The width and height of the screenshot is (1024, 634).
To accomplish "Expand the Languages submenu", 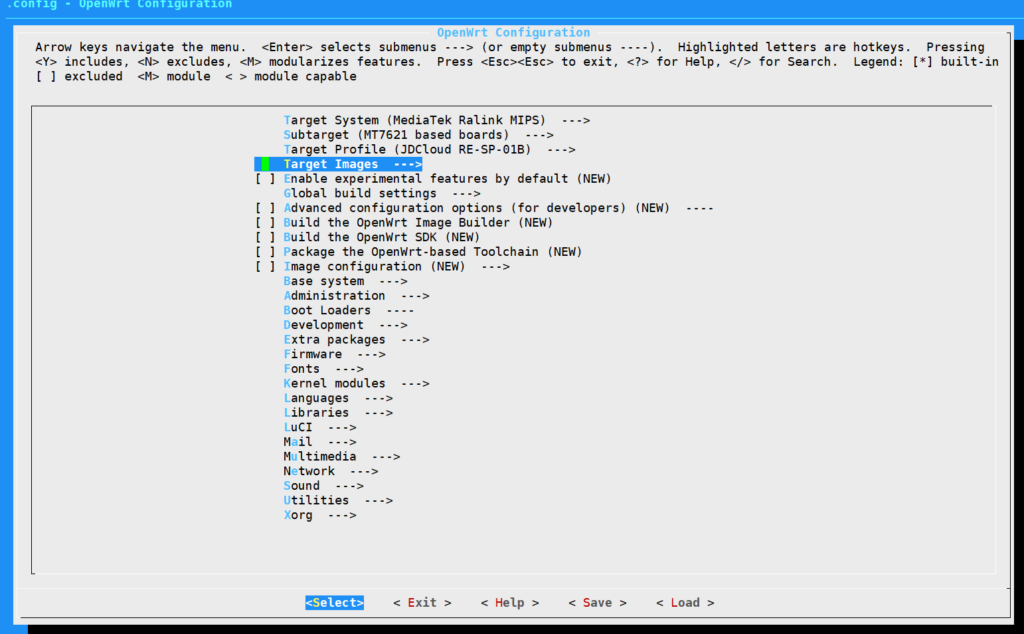I will (x=338, y=398).
